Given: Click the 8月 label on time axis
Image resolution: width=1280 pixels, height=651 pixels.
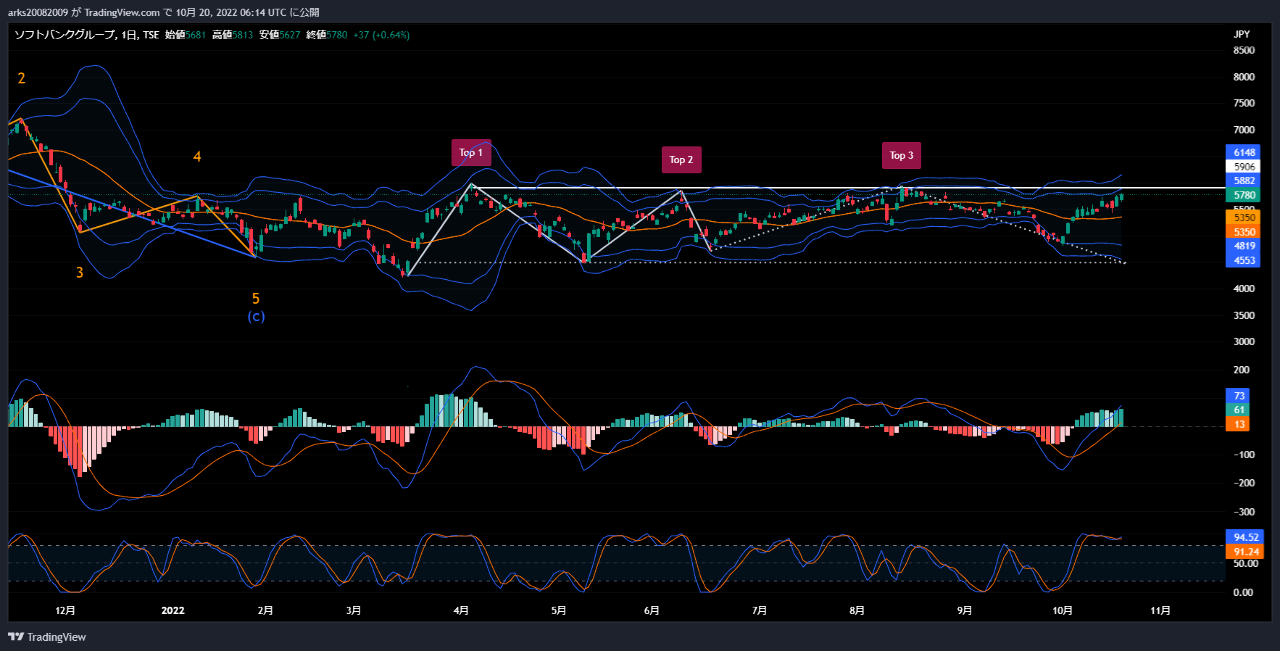Looking at the screenshot, I should coord(856,610).
